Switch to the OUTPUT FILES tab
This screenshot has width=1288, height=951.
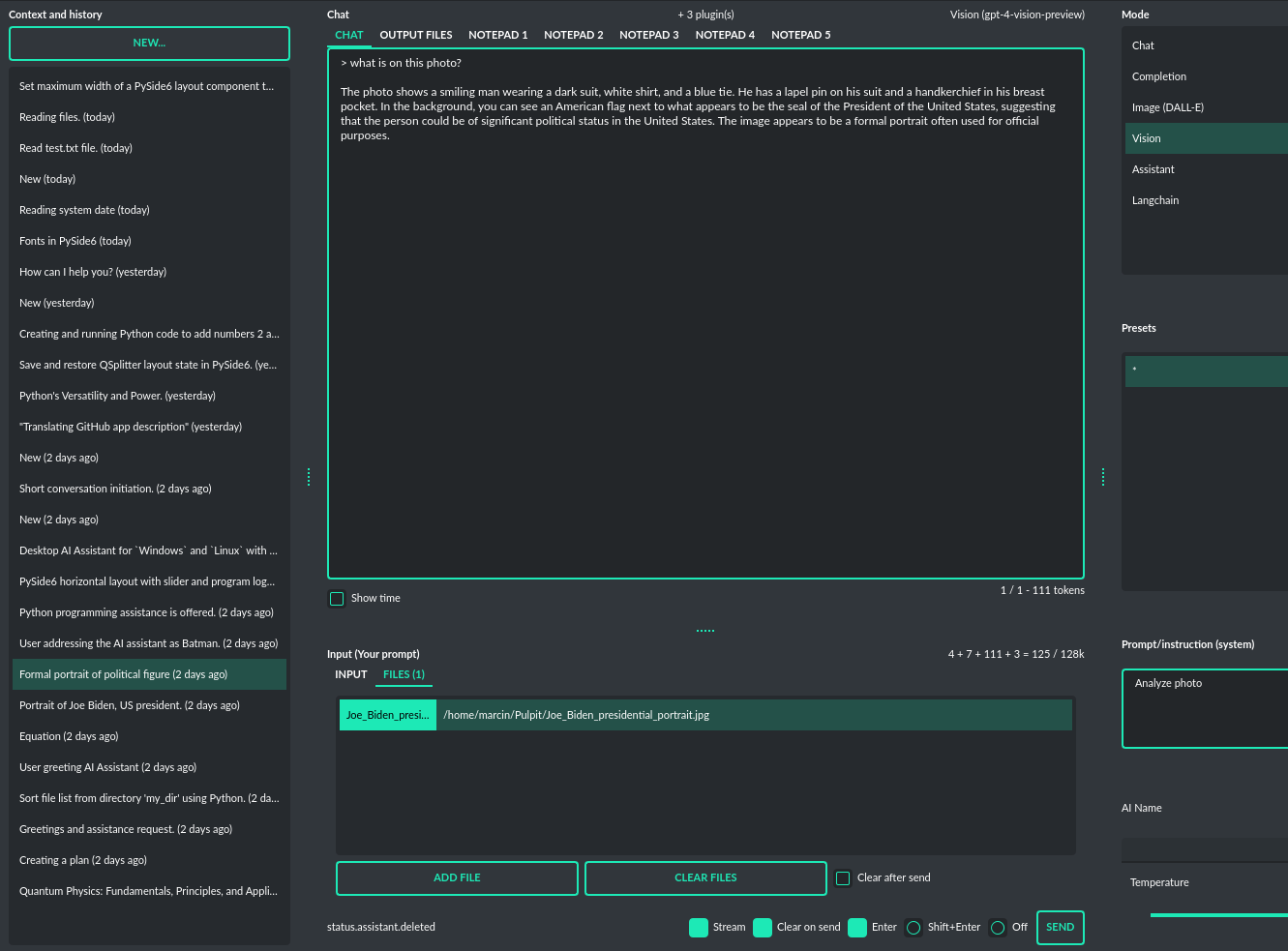click(x=415, y=35)
